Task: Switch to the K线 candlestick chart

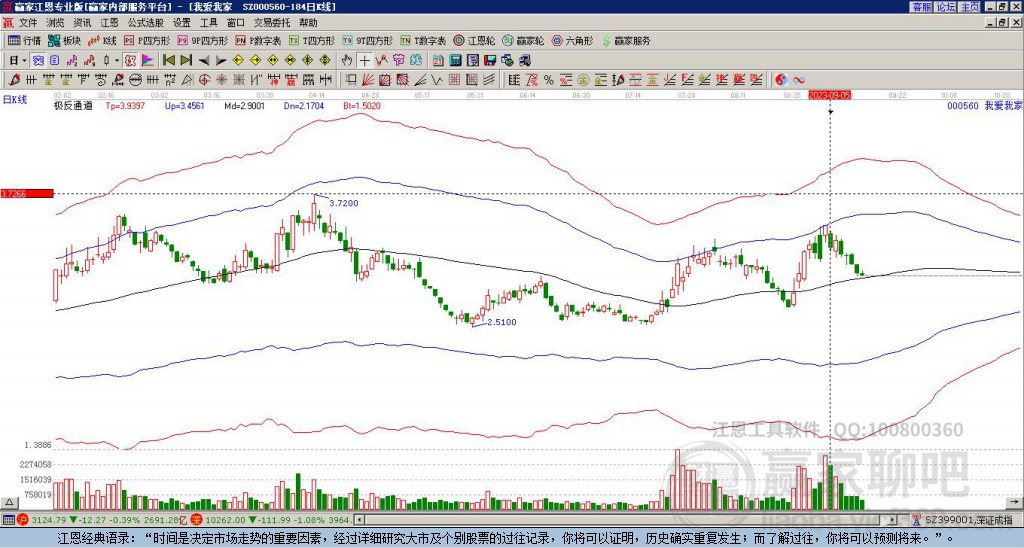Action: pos(102,40)
